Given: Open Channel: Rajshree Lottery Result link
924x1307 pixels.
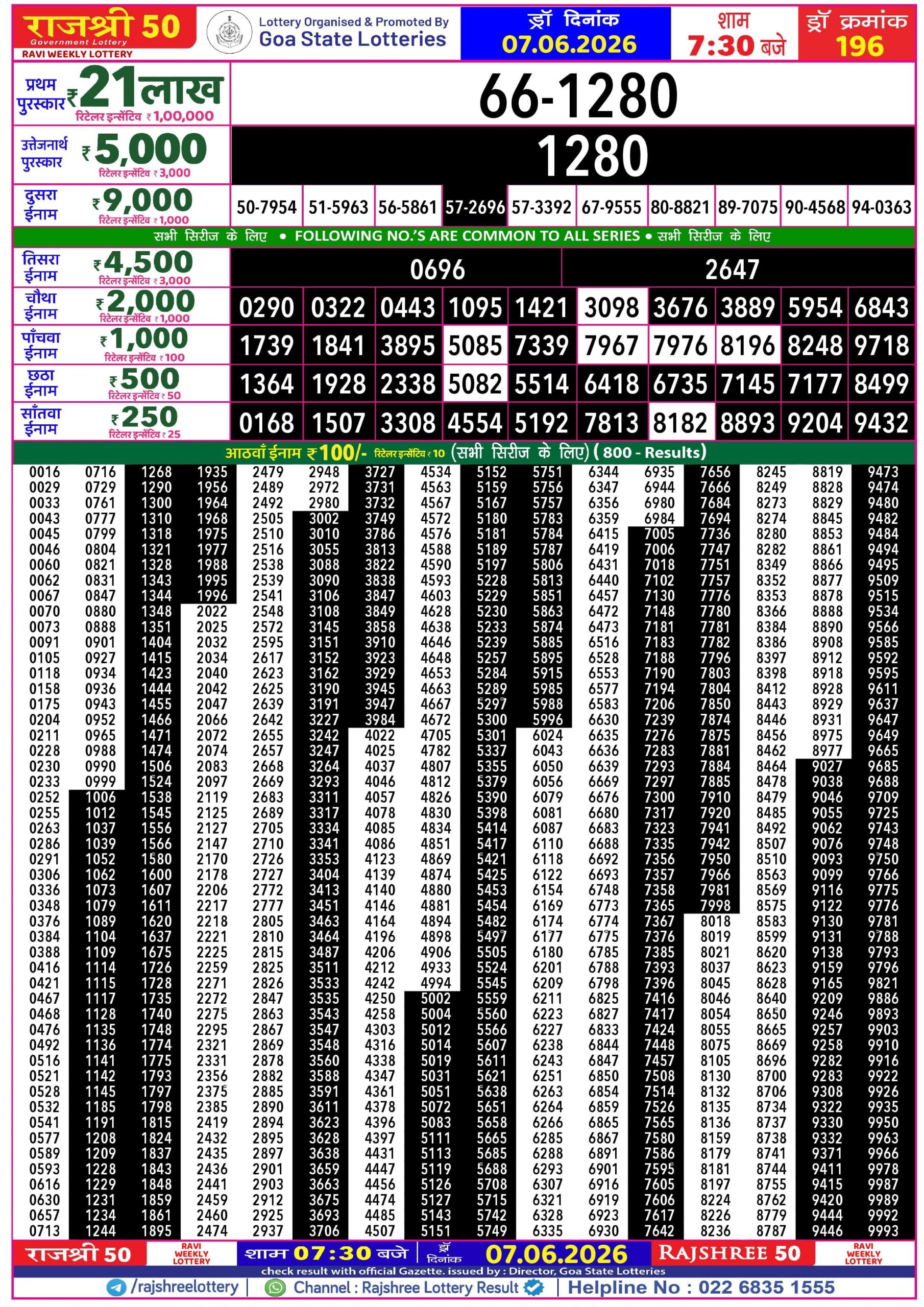Looking at the screenshot, I should 405,1288.
